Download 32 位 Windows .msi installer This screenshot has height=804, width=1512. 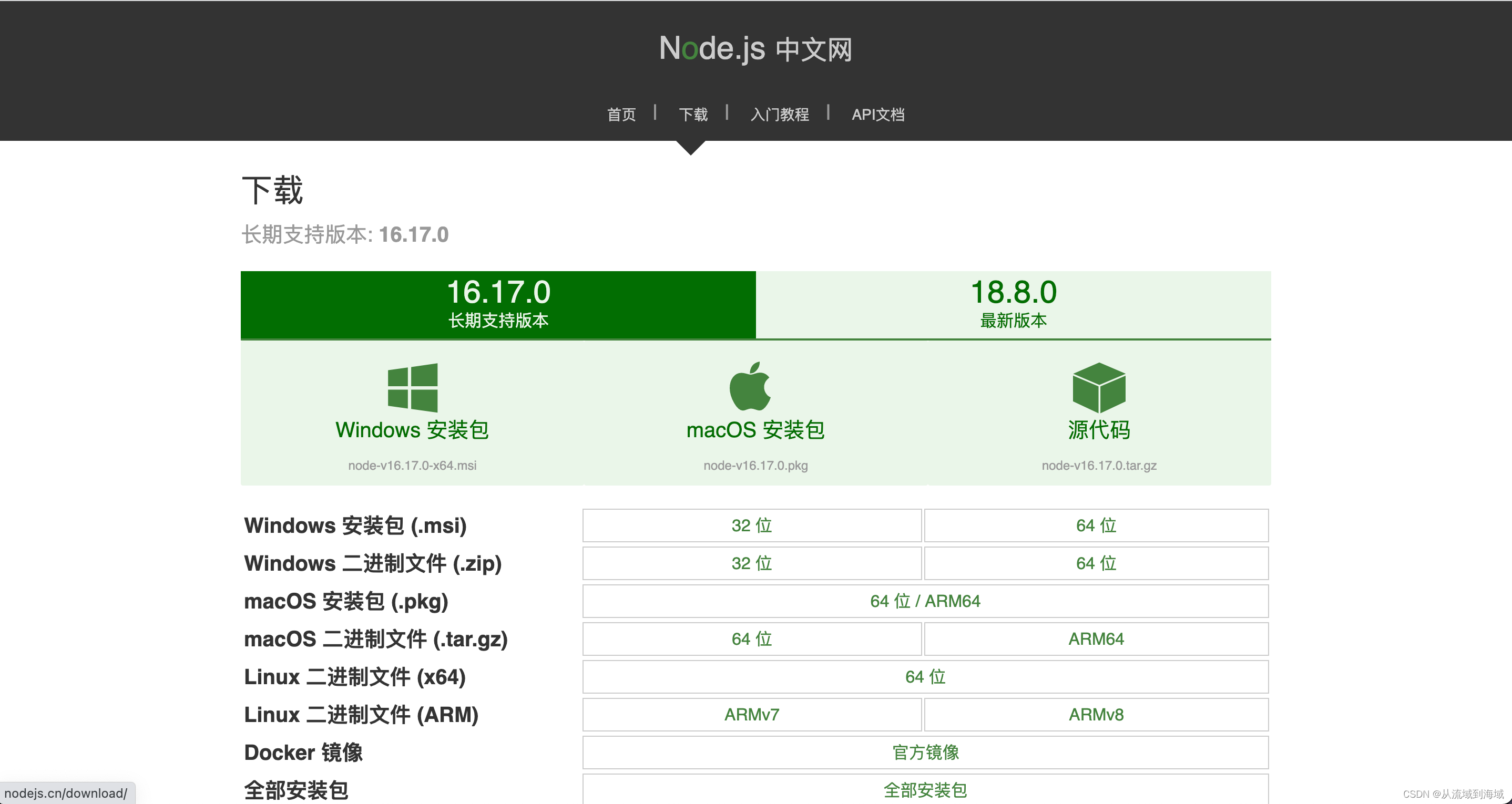(x=751, y=525)
